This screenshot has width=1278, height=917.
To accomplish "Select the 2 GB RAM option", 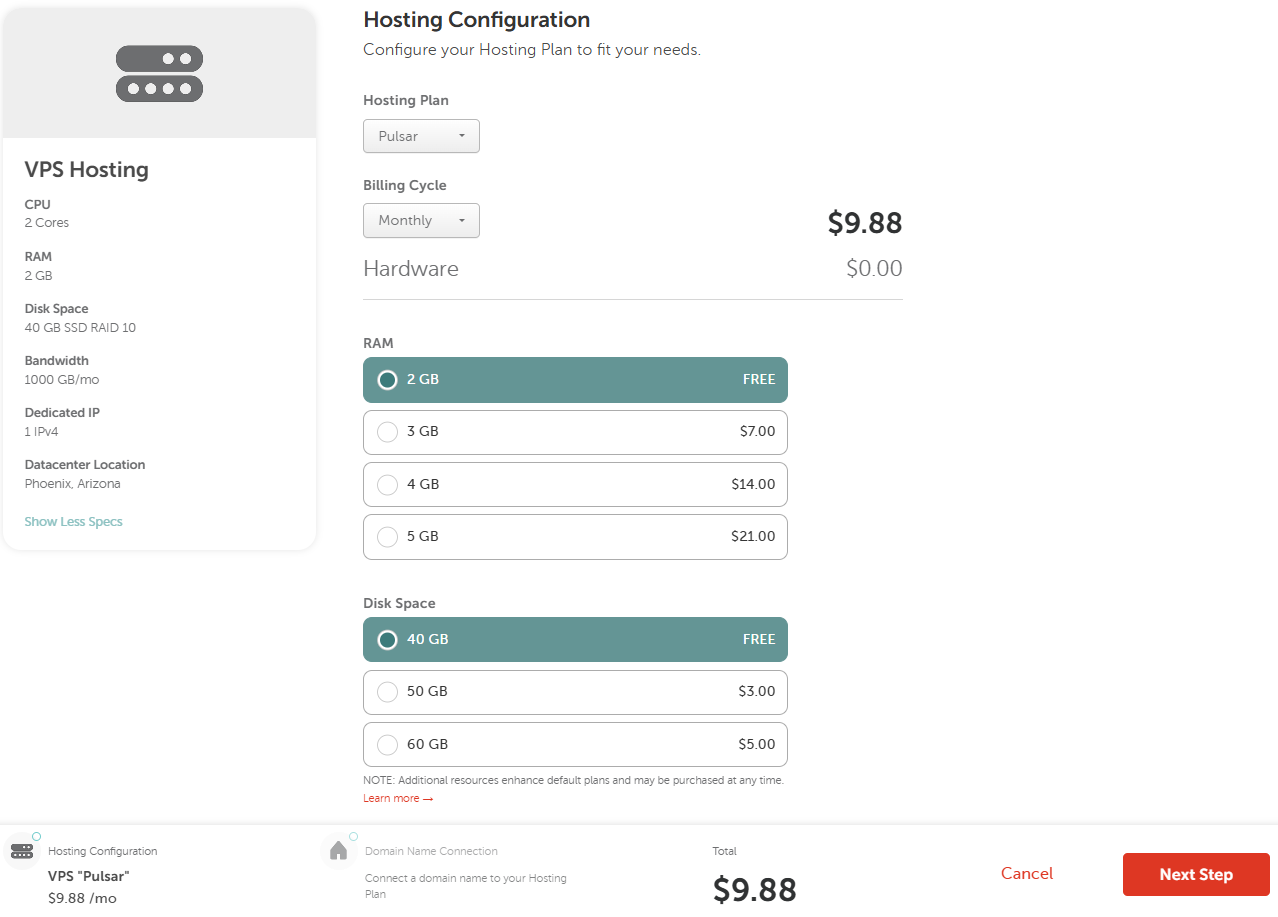I will pyautogui.click(x=575, y=380).
